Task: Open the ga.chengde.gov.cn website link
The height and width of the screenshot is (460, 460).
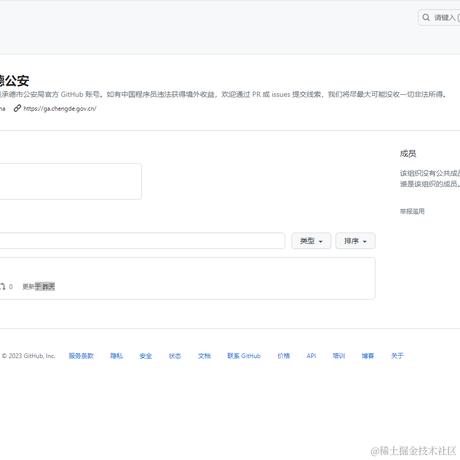Action: tap(60, 108)
